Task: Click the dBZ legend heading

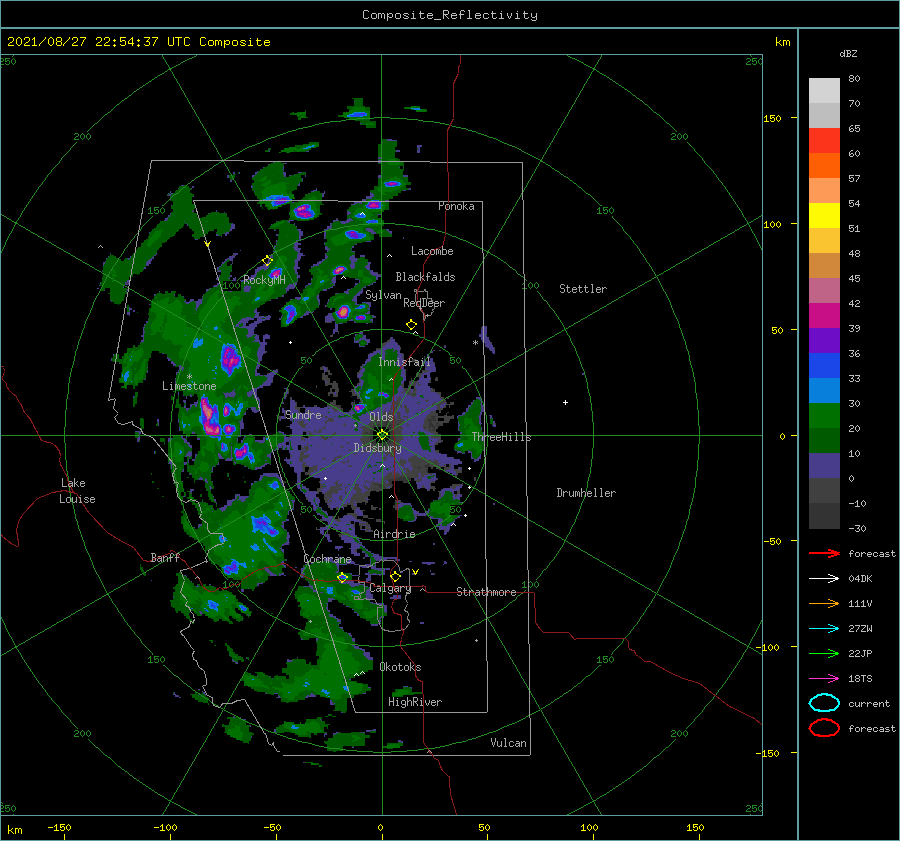Action: (x=848, y=54)
